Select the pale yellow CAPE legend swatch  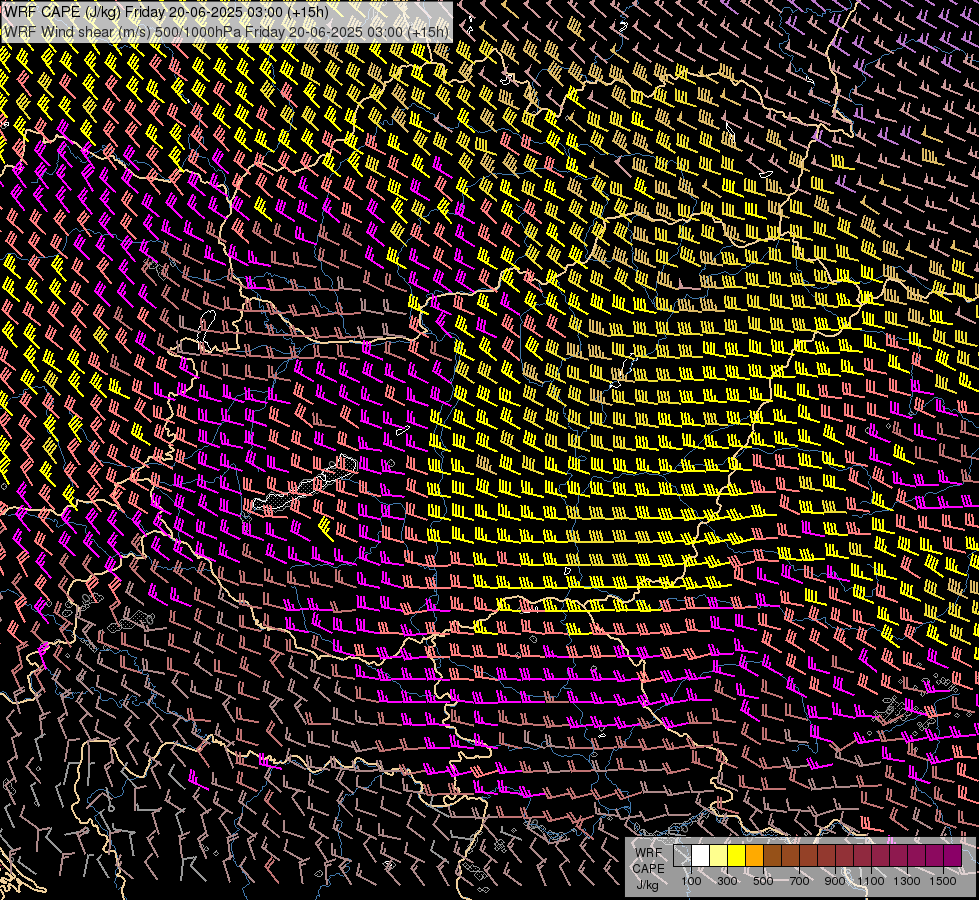(719, 855)
